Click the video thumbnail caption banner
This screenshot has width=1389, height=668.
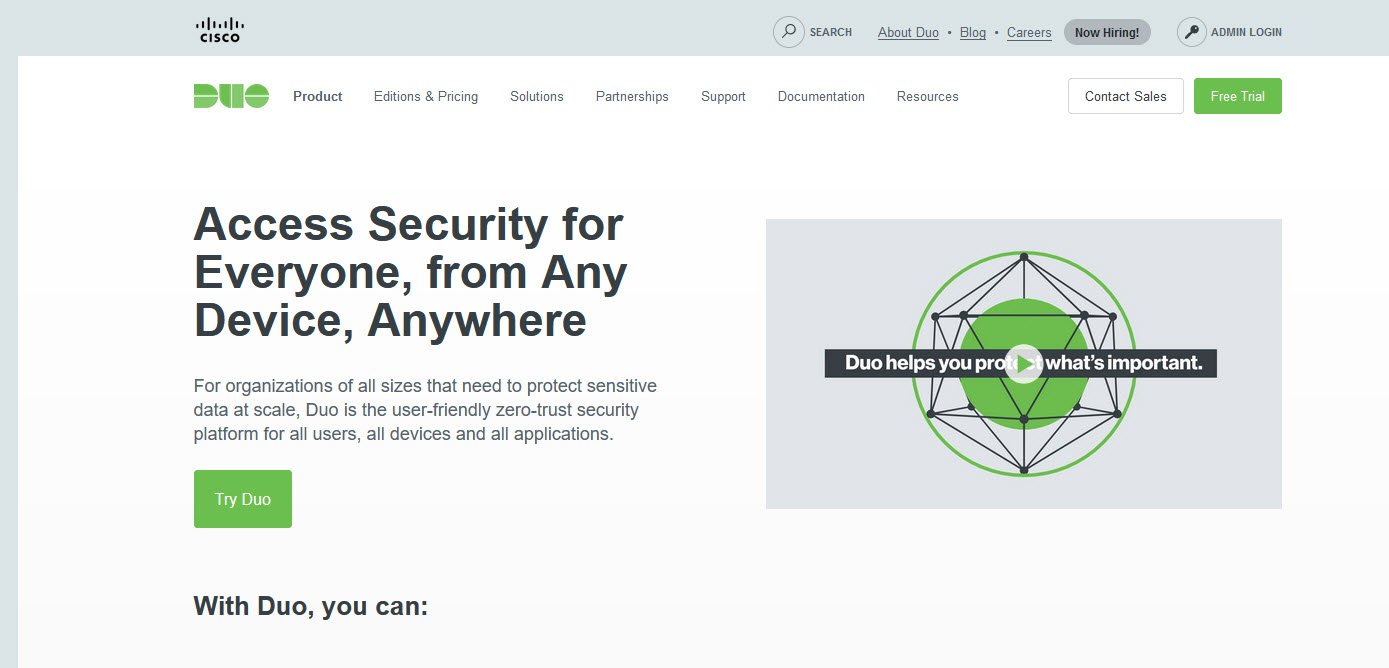(x=1021, y=363)
